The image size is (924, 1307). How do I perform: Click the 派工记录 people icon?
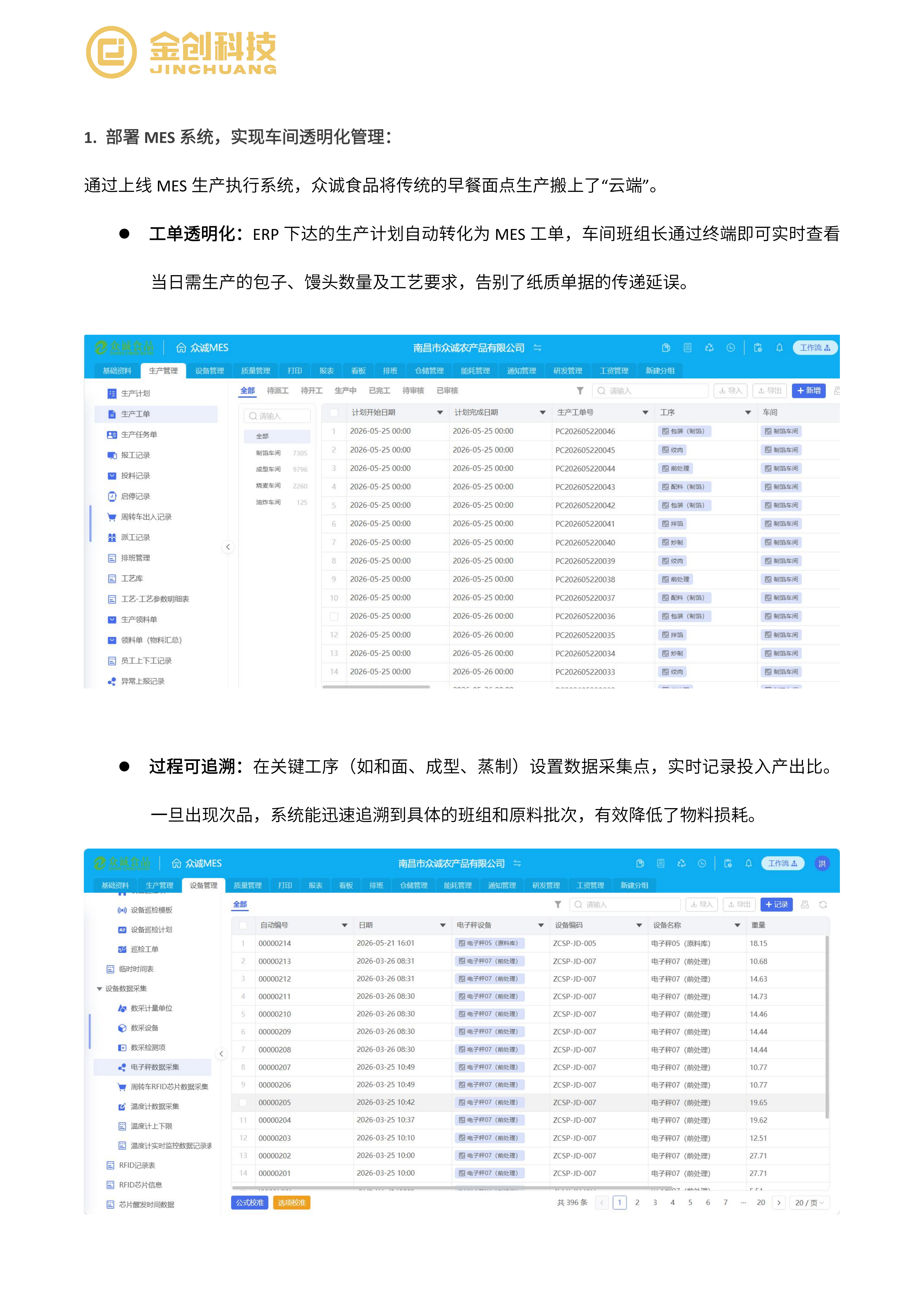[x=111, y=537]
